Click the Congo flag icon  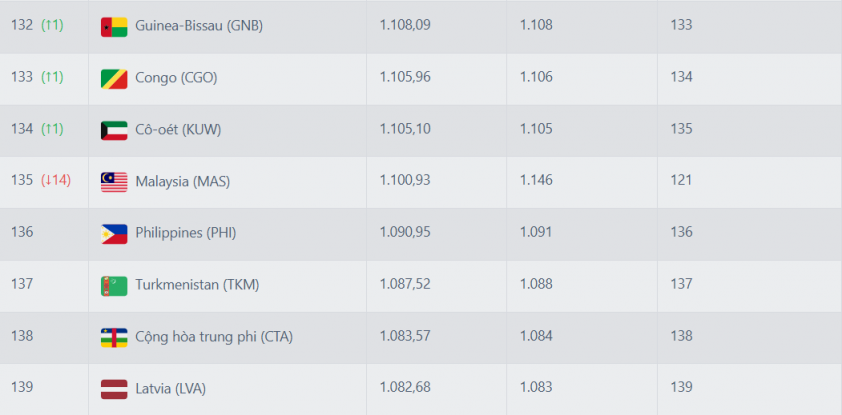(x=113, y=78)
